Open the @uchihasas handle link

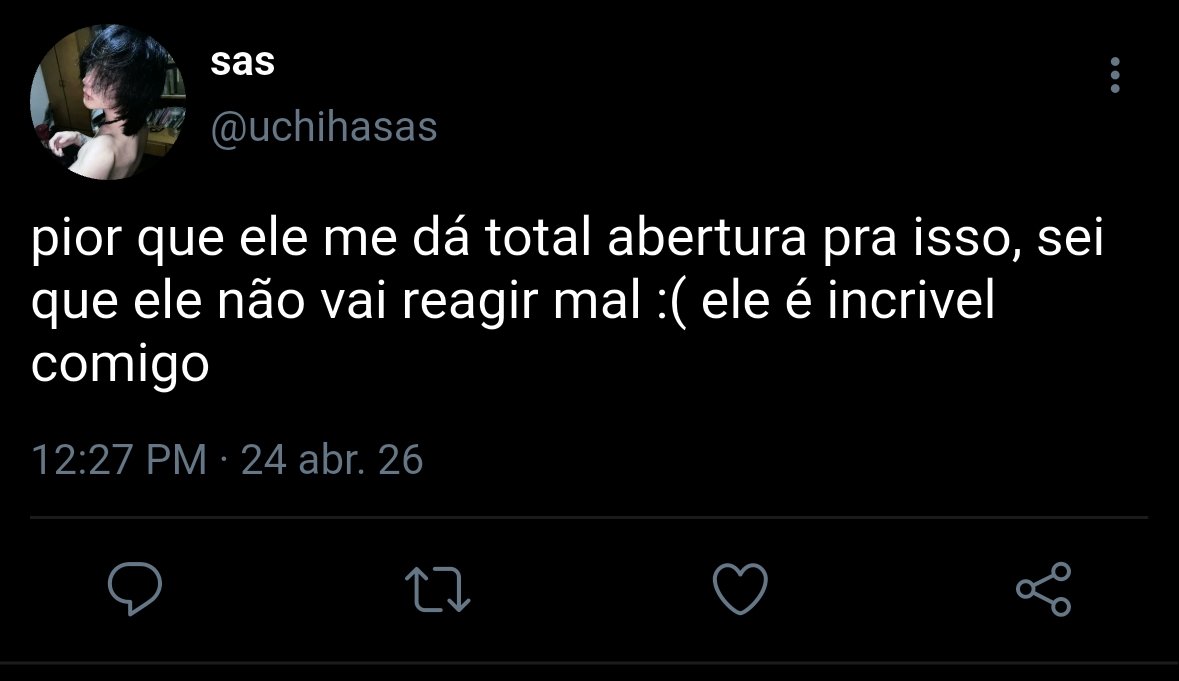point(323,127)
